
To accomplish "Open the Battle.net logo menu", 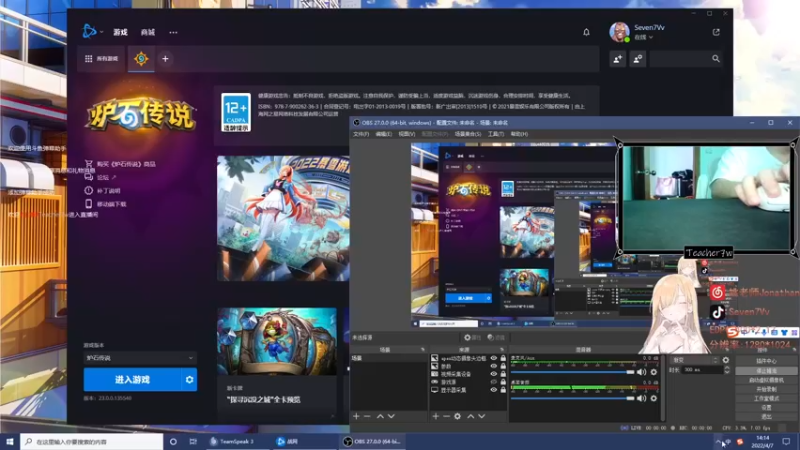I will (x=92, y=32).
